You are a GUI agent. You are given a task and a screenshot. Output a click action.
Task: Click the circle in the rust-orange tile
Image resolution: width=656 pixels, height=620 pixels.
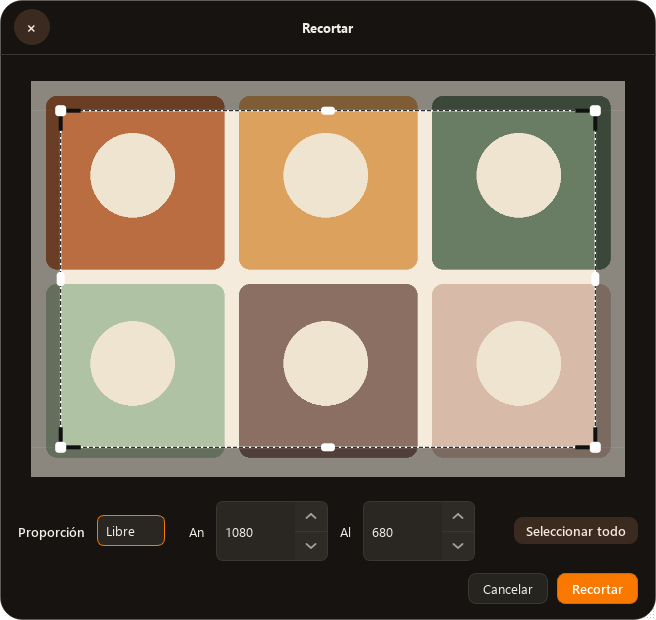(133, 175)
